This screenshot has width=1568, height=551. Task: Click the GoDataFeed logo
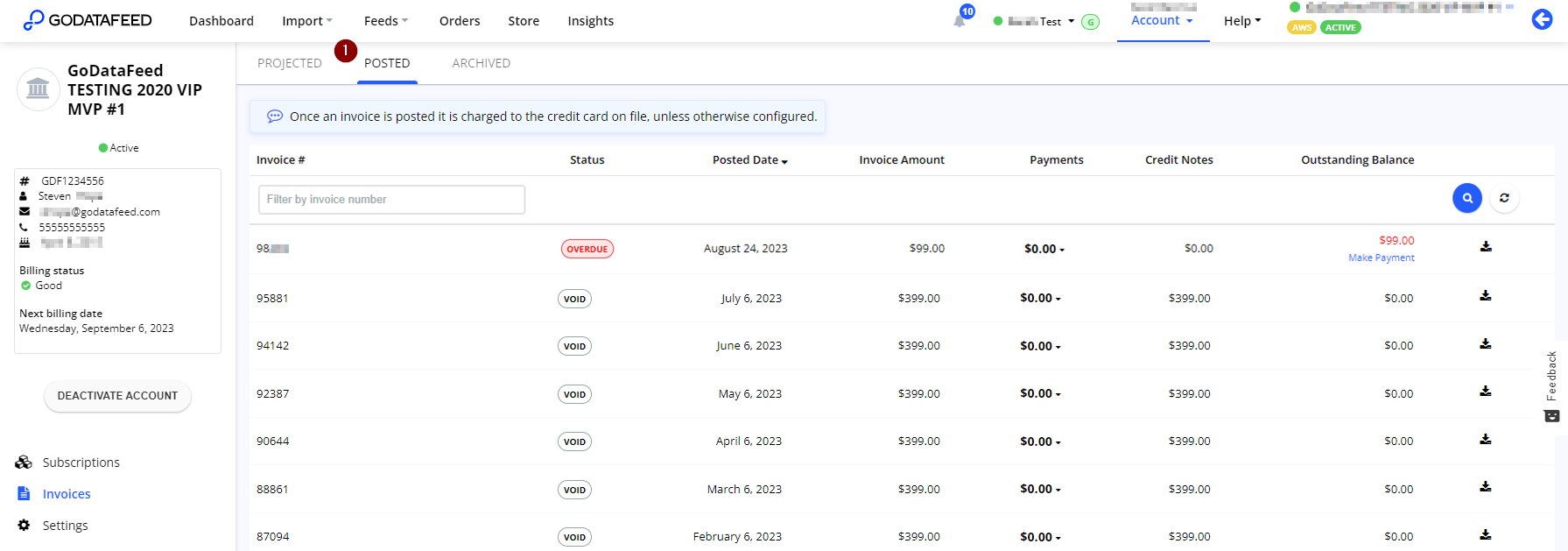point(88,20)
